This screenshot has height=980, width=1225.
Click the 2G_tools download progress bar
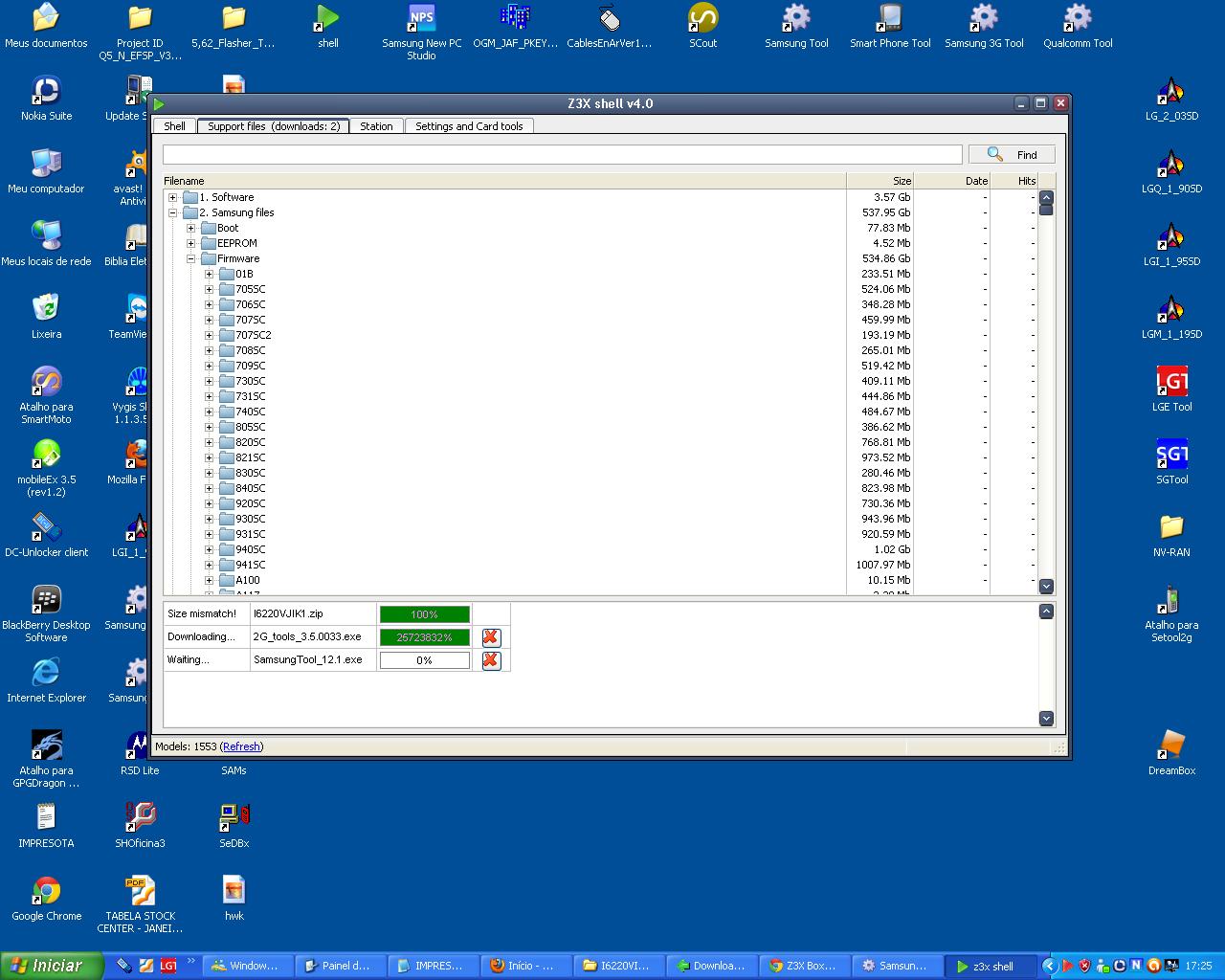tap(425, 637)
